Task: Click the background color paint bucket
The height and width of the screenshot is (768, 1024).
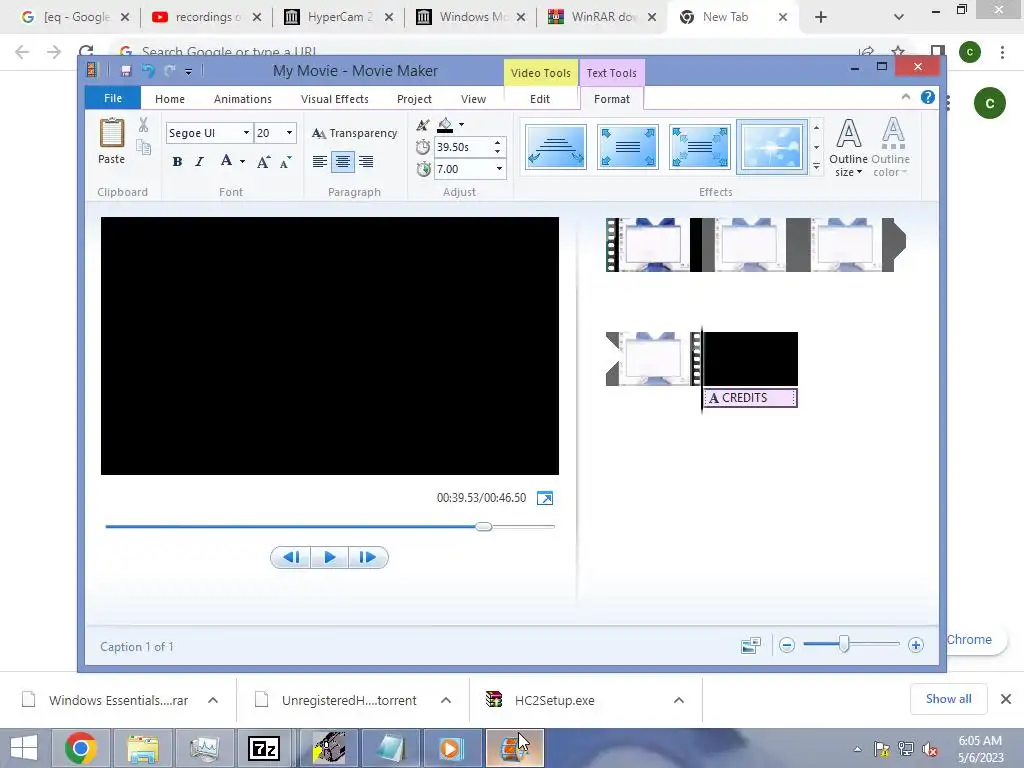Action: (445, 125)
